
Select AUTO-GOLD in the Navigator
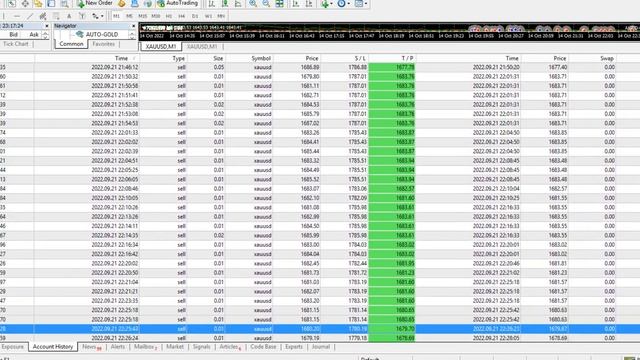tap(102, 35)
